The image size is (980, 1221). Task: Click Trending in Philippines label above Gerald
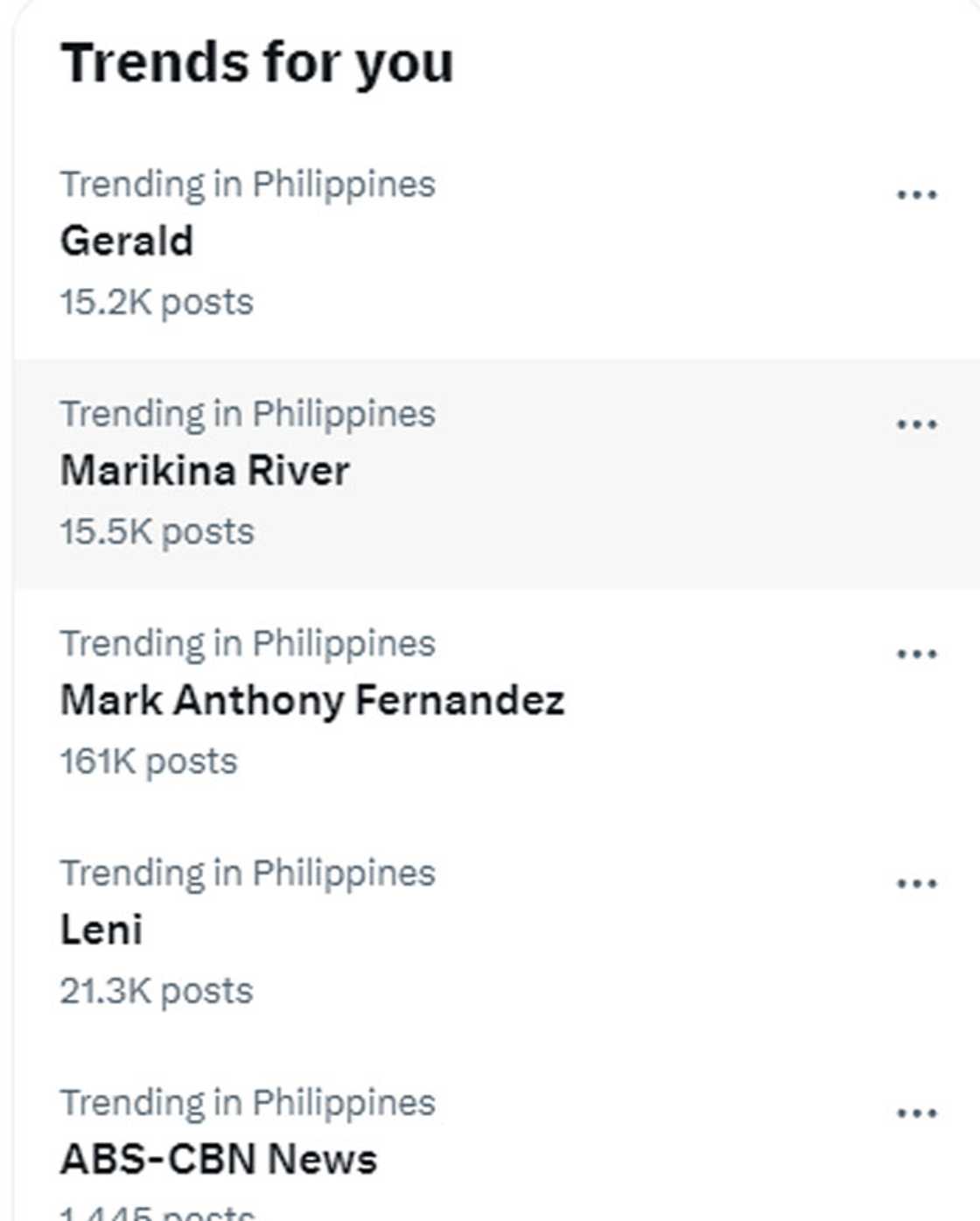(x=248, y=185)
